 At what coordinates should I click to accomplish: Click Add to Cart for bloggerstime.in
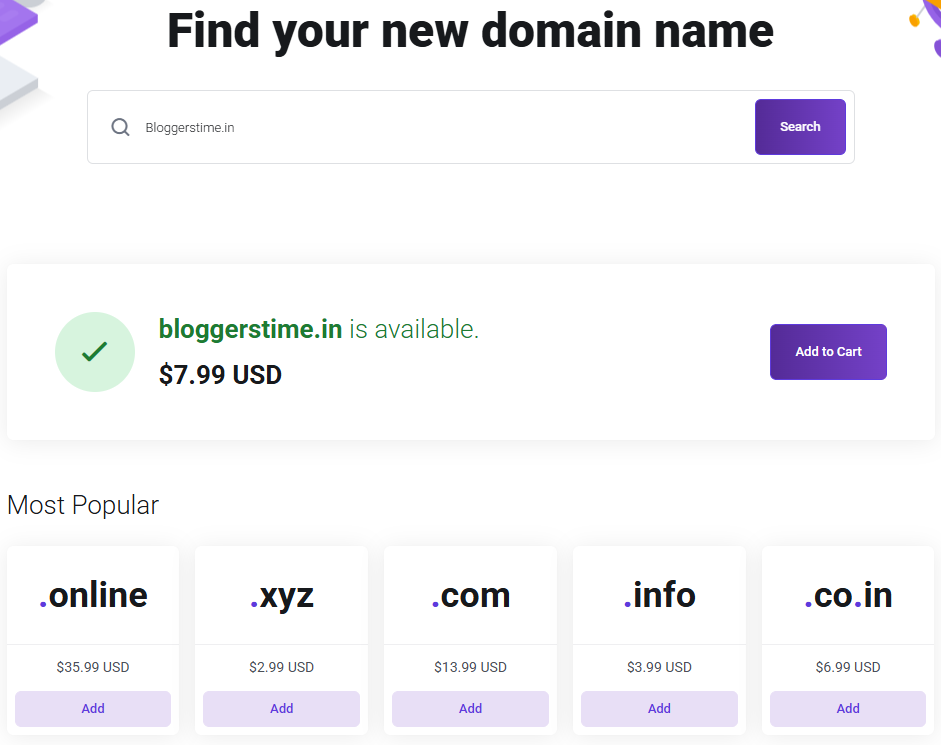pos(828,352)
